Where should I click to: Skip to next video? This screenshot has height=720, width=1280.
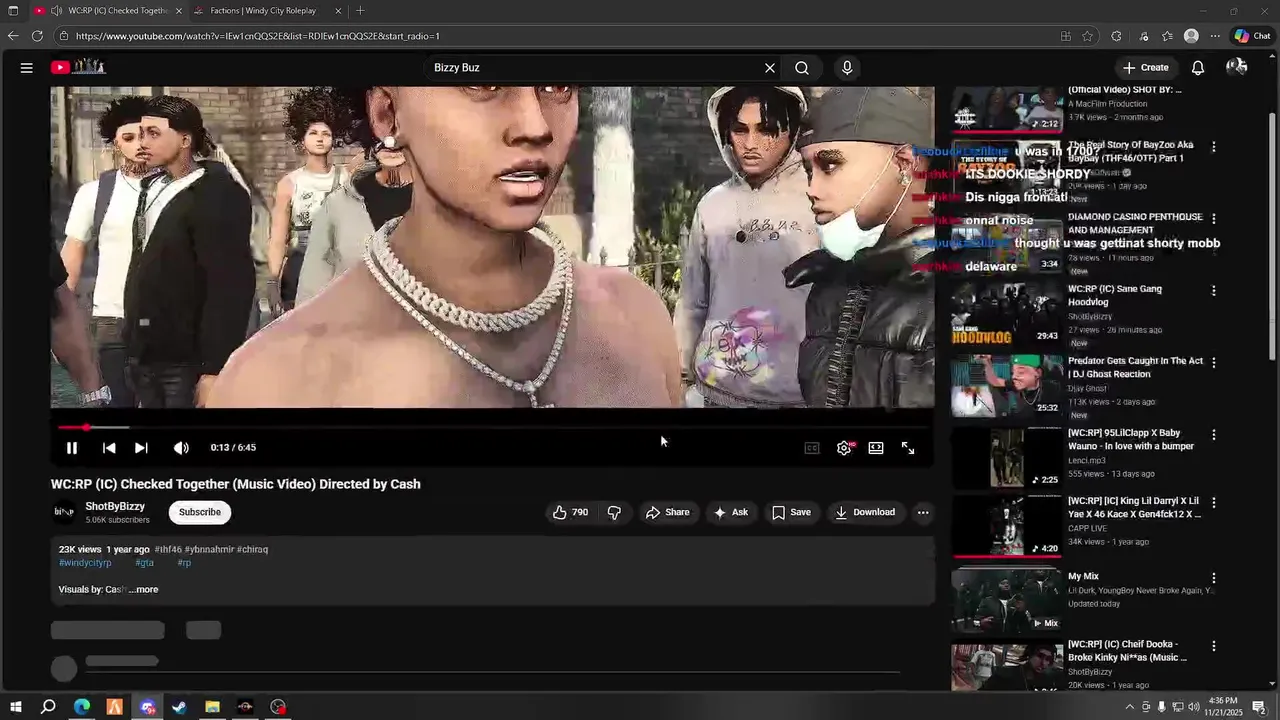pos(141,448)
